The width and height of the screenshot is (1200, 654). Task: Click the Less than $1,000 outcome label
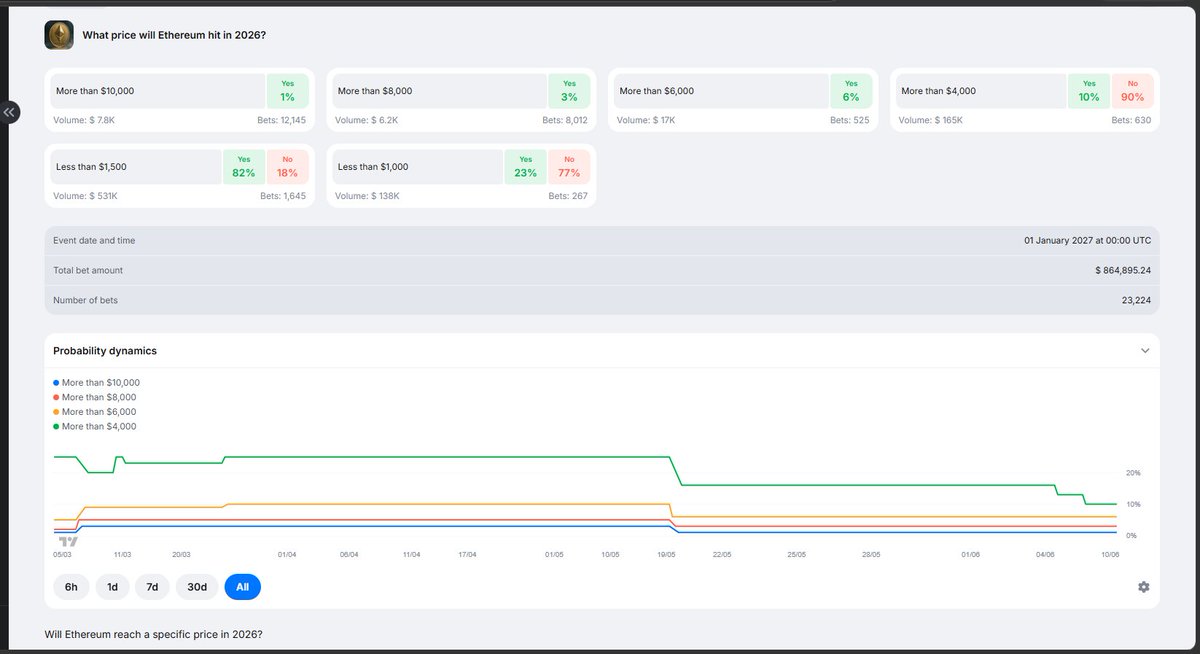(x=373, y=167)
